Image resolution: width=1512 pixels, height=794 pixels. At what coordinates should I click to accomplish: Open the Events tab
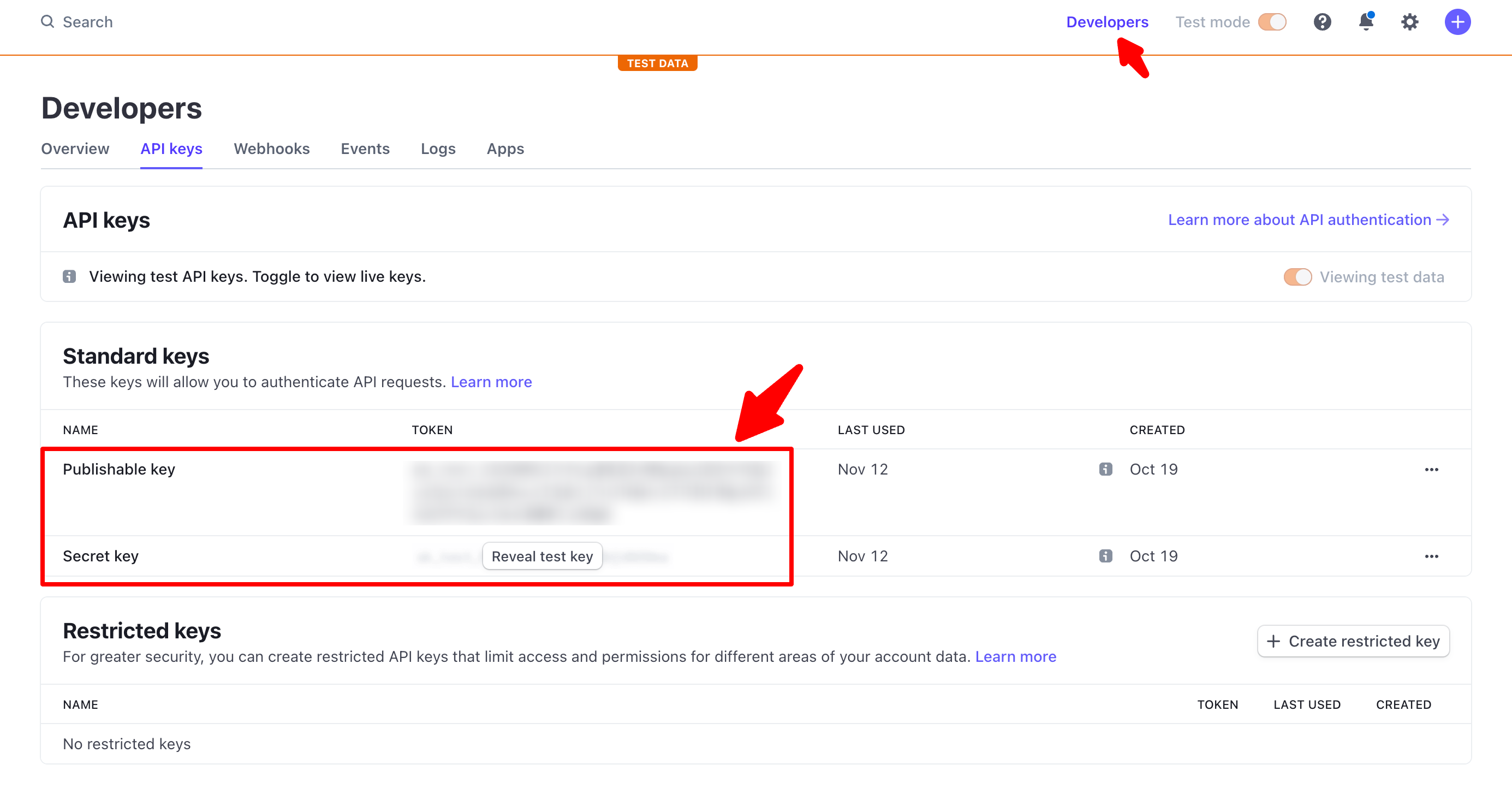click(x=365, y=149)
